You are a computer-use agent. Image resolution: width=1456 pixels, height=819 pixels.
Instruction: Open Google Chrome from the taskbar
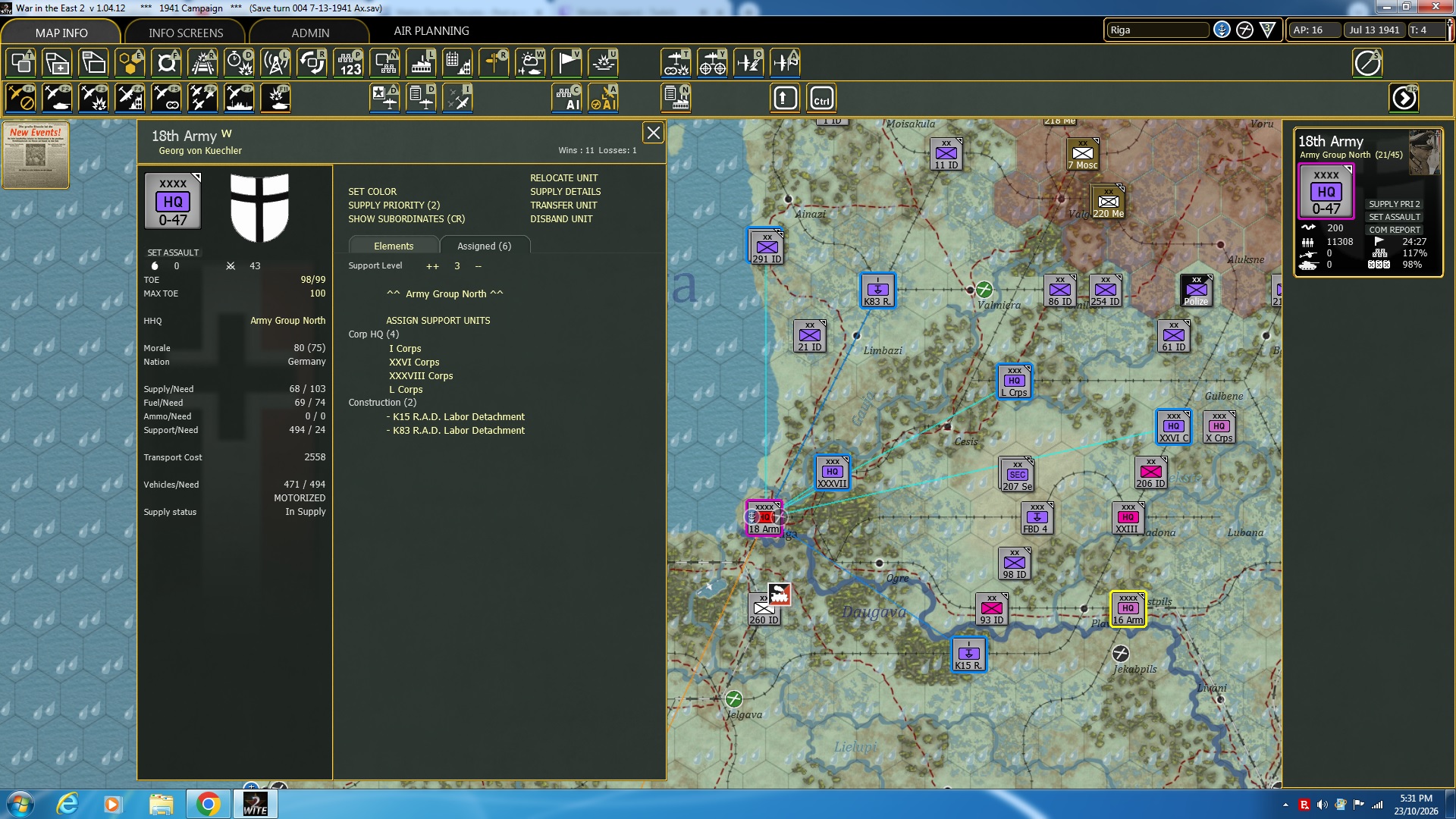tap(208, 804)
